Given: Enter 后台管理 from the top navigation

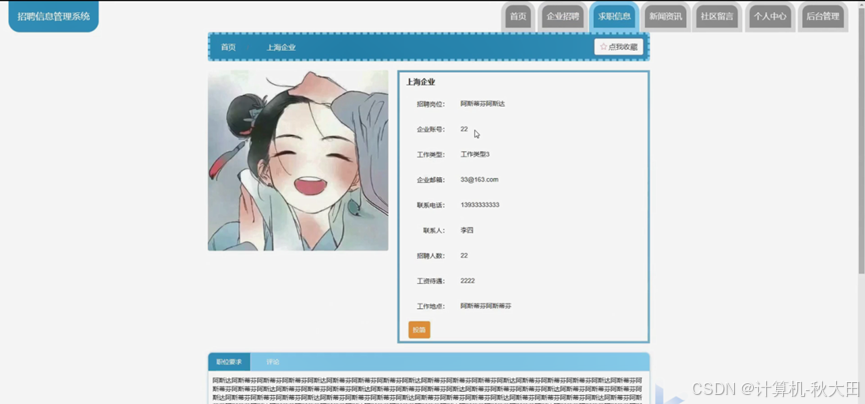Looking at the screenshot, I should coord(822,16).
